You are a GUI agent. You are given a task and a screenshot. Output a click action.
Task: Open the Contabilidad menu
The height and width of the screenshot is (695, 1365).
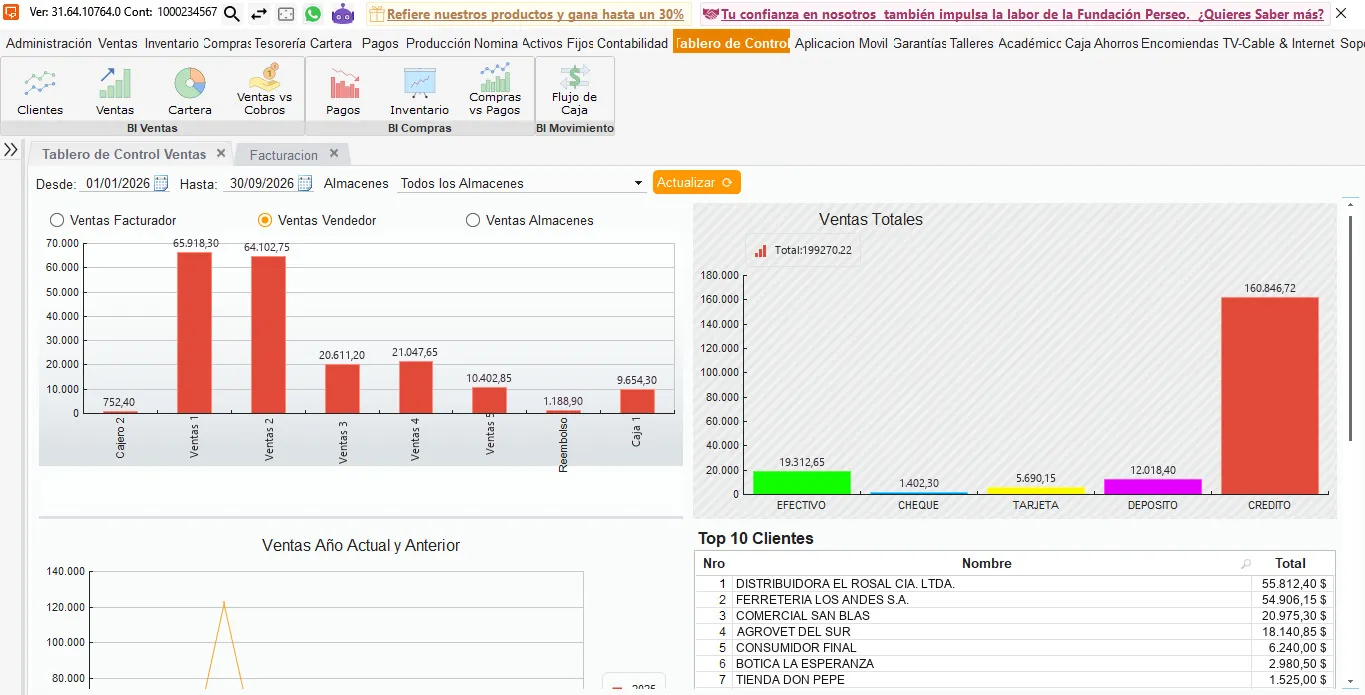click(632, 43)
